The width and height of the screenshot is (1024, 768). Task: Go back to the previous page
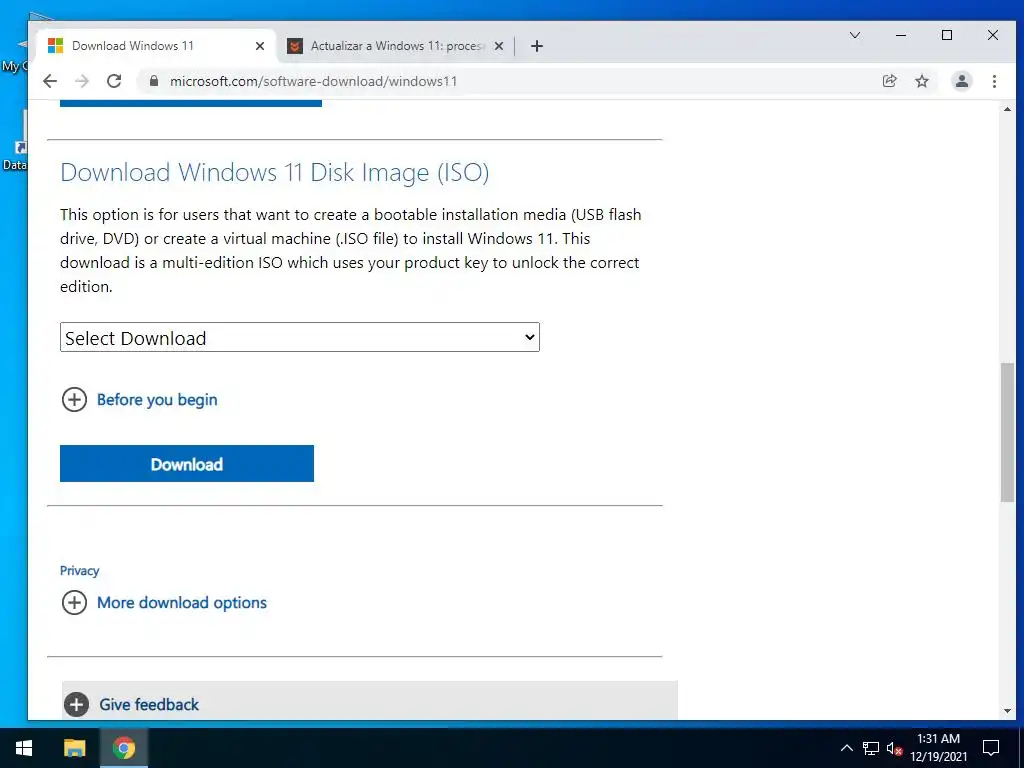(x=50, y=81)
